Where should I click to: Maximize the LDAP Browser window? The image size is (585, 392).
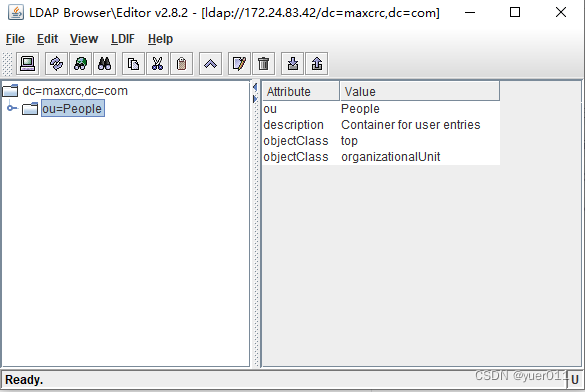point(515,13)
